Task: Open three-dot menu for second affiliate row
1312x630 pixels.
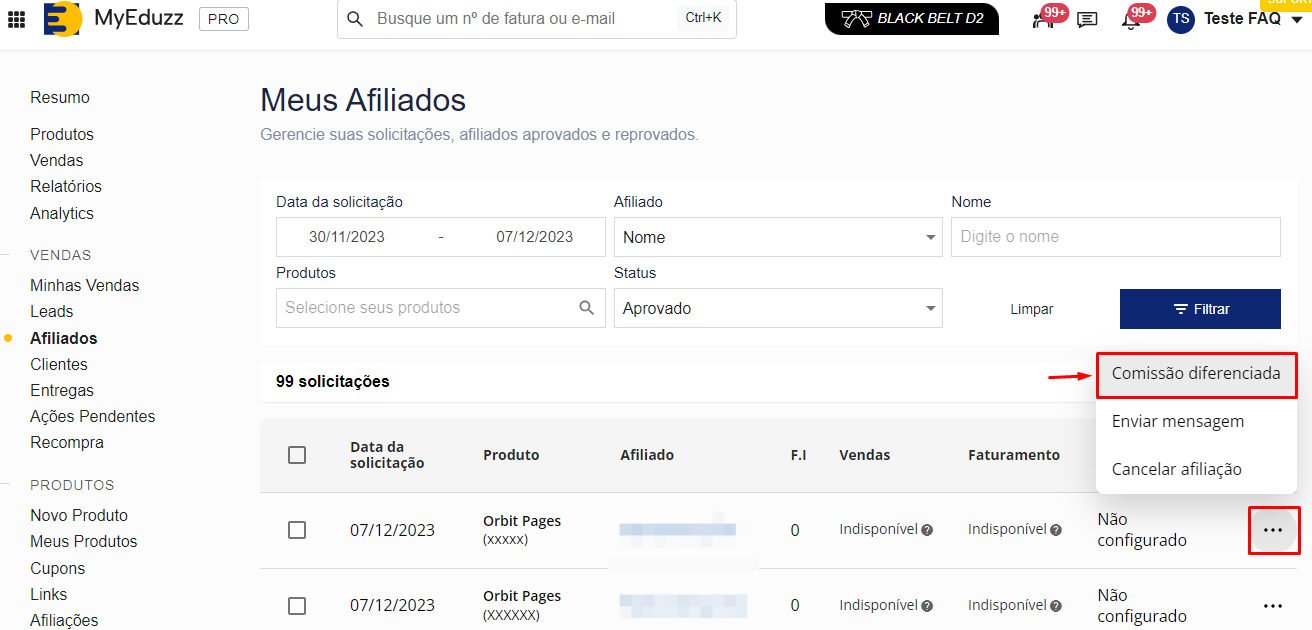Action: click(x=1273, y=606)
